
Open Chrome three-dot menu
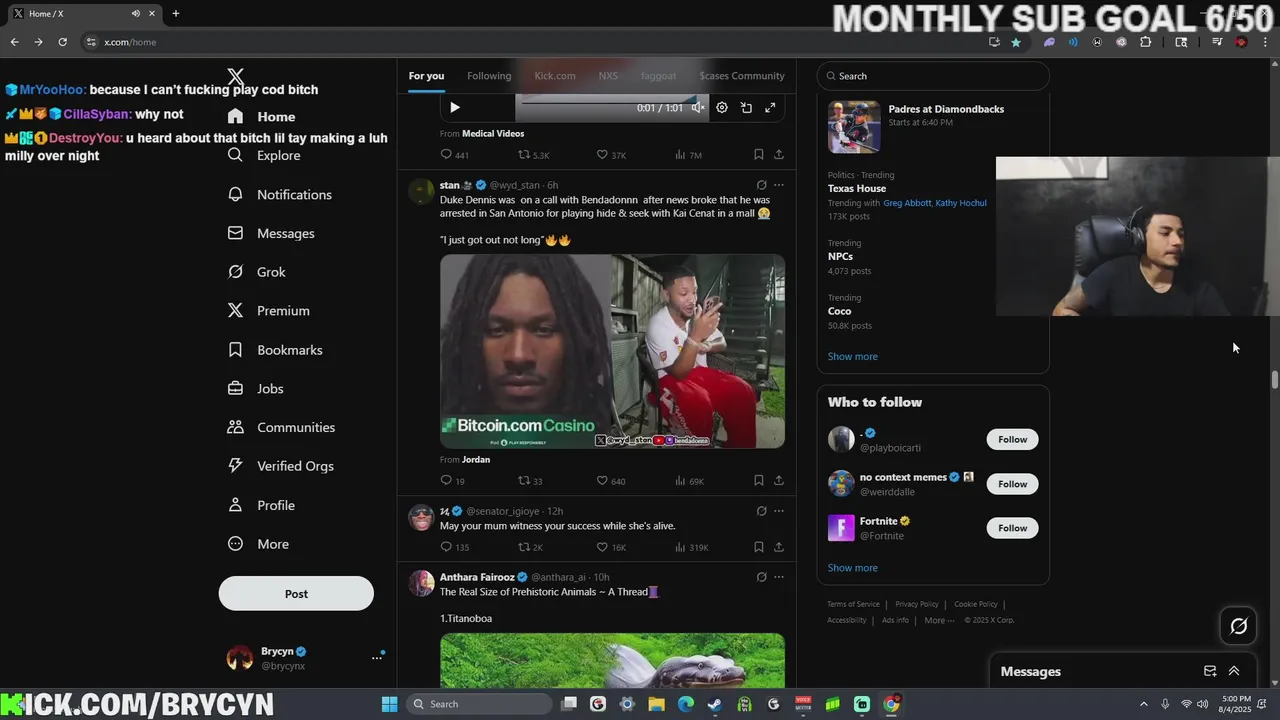pyautogui.click(x=1266, y=42)
